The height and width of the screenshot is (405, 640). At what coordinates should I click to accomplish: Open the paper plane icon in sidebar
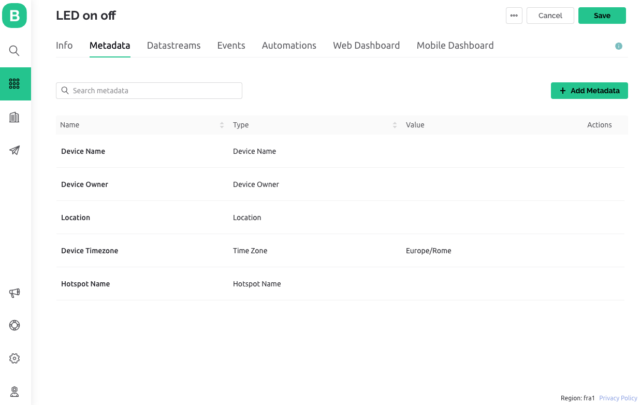14,151
